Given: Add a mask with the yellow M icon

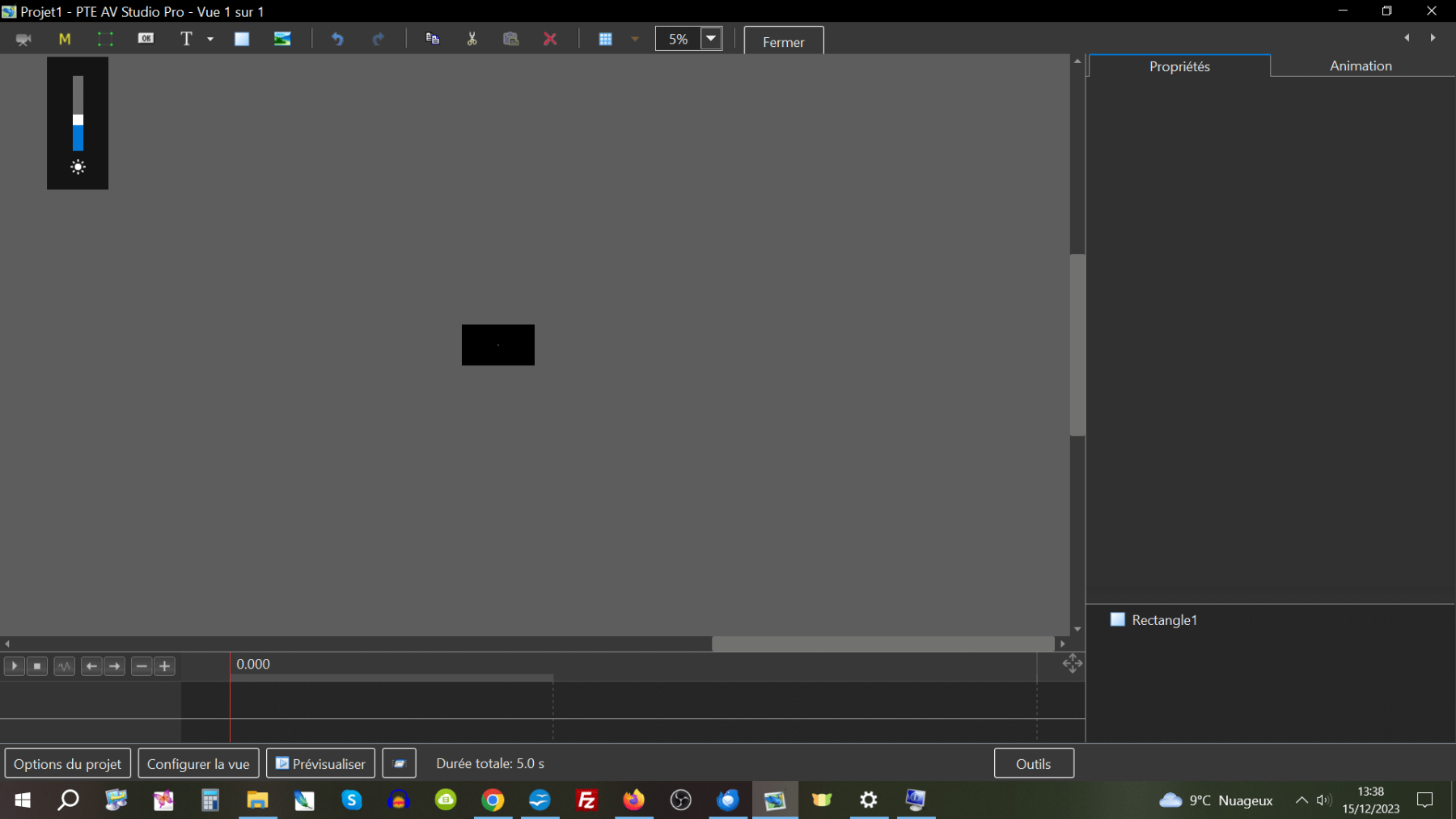Looking at the screenshot, I should [65, 39].
